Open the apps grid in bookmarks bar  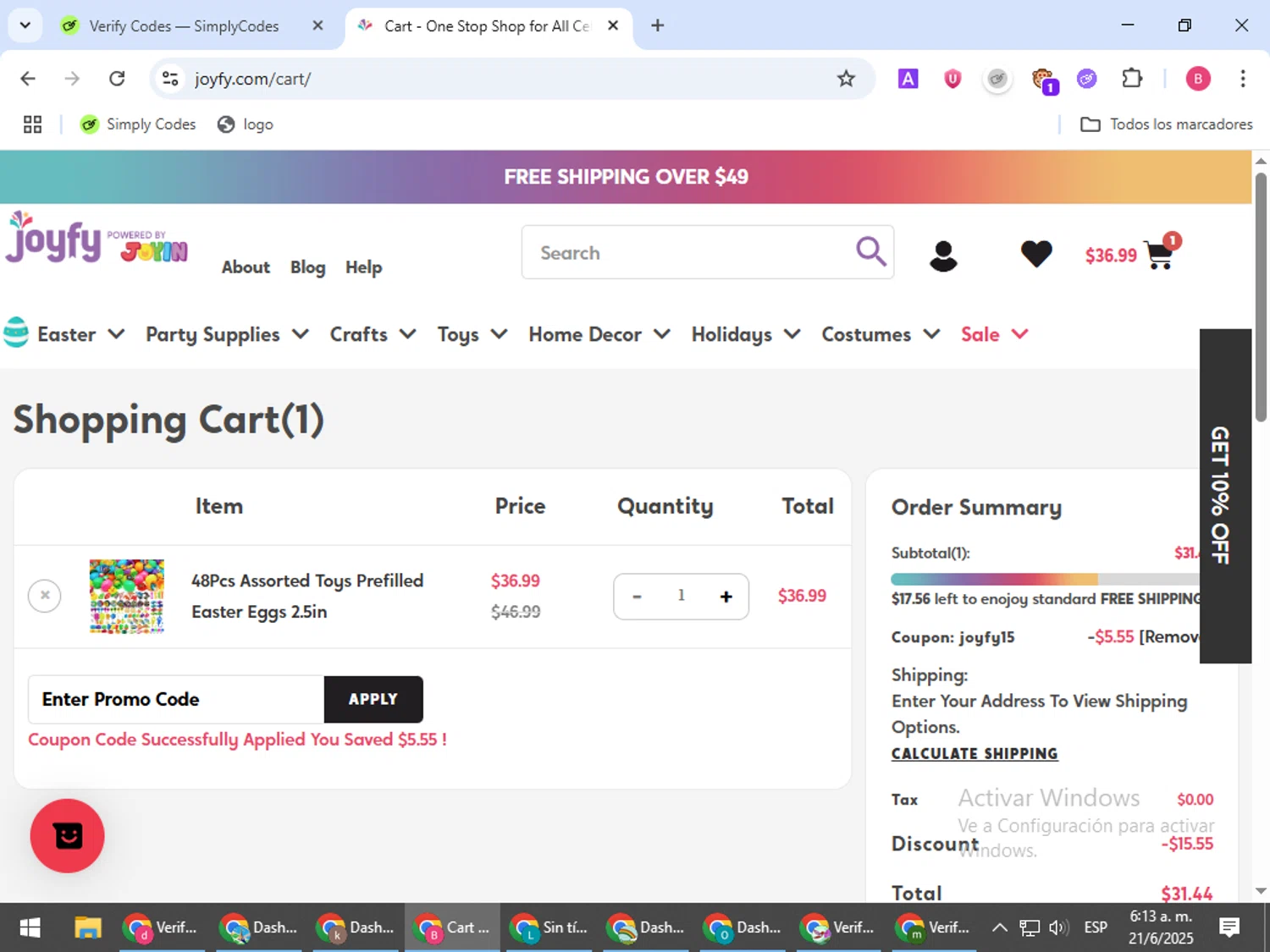32,124
